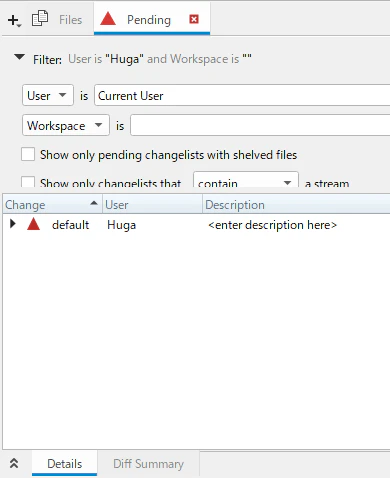The width and height of the screenshot is (390, 478).
Task: Open the User filter type dropdown
Action: pos(48,95)
